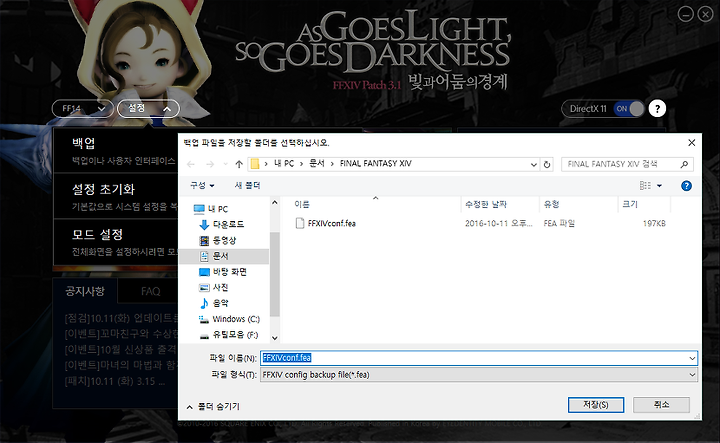Click the search magnifier icon

pyautogui.click(x=684, y=164)
